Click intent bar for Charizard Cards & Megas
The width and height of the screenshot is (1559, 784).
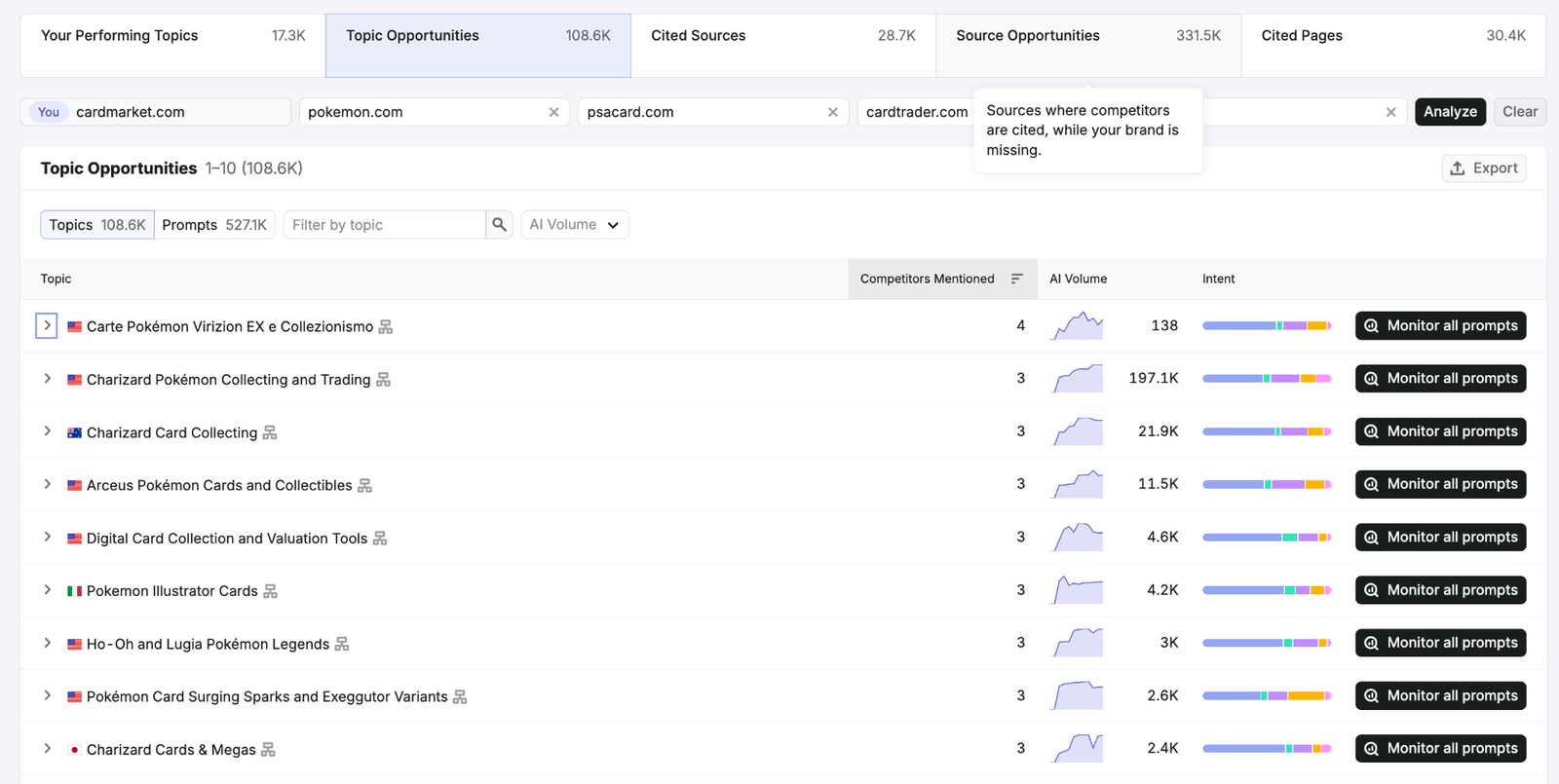tap(1267, 748)
